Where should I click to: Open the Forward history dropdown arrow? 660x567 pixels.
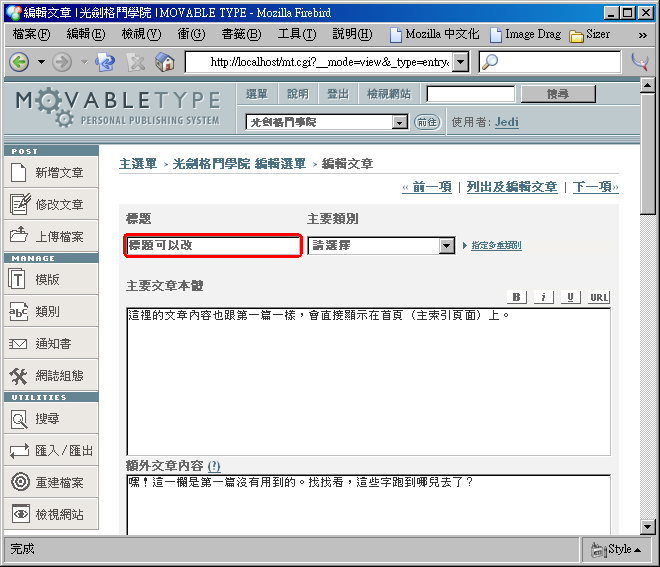[x=84, y=62]
